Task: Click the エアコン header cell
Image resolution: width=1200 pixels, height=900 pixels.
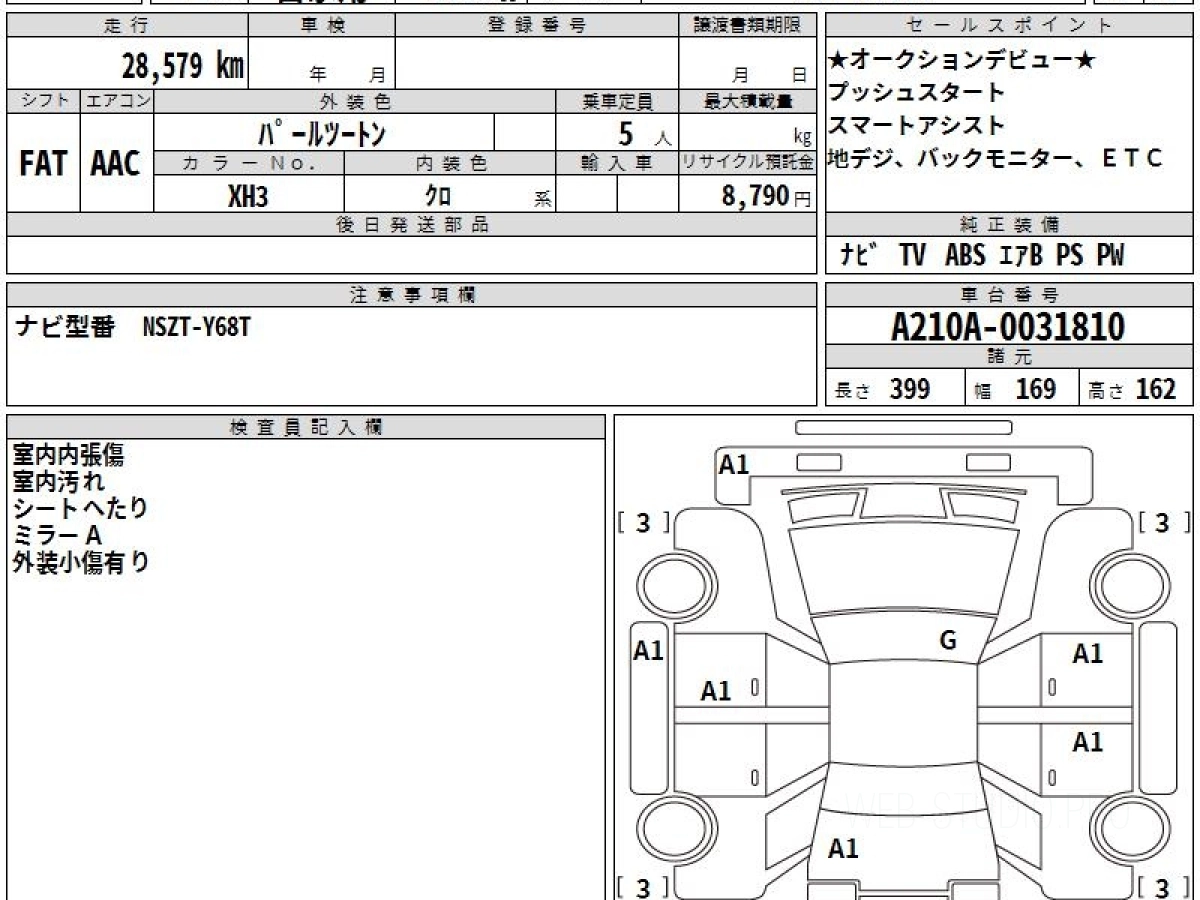Action: [116, 101]
